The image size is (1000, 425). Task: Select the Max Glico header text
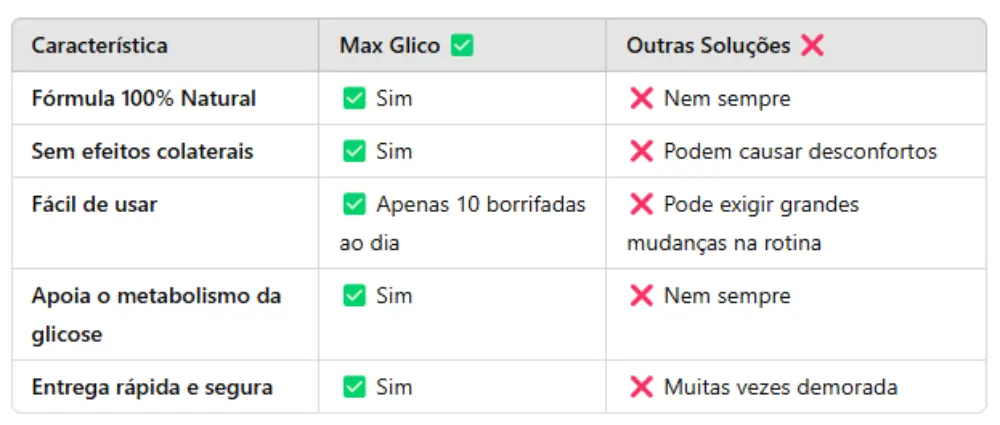click(390, 46)
